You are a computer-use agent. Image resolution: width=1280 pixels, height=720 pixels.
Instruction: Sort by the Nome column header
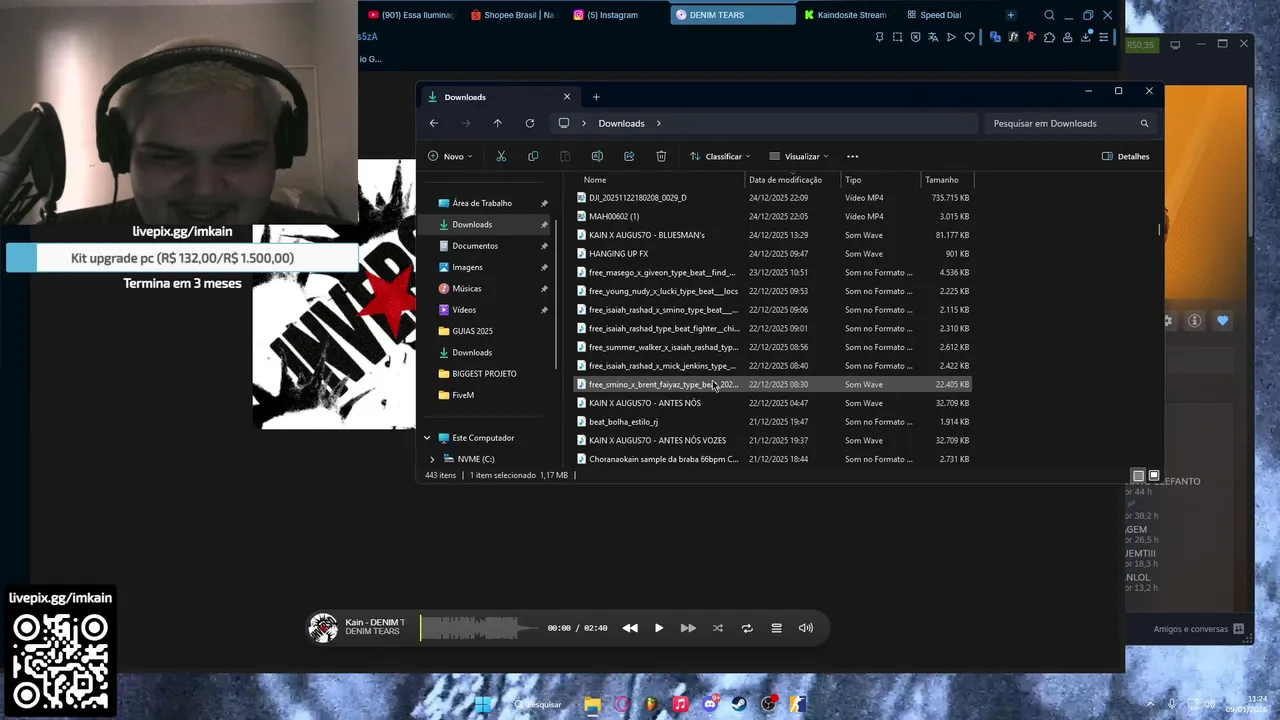click(x=660, y=180)
